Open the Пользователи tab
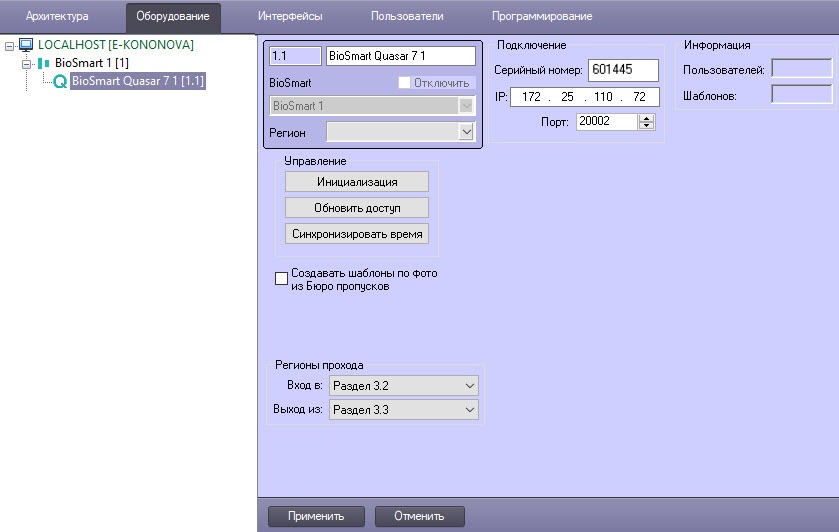This screenshot has height=532, width=839. (407, 16)
